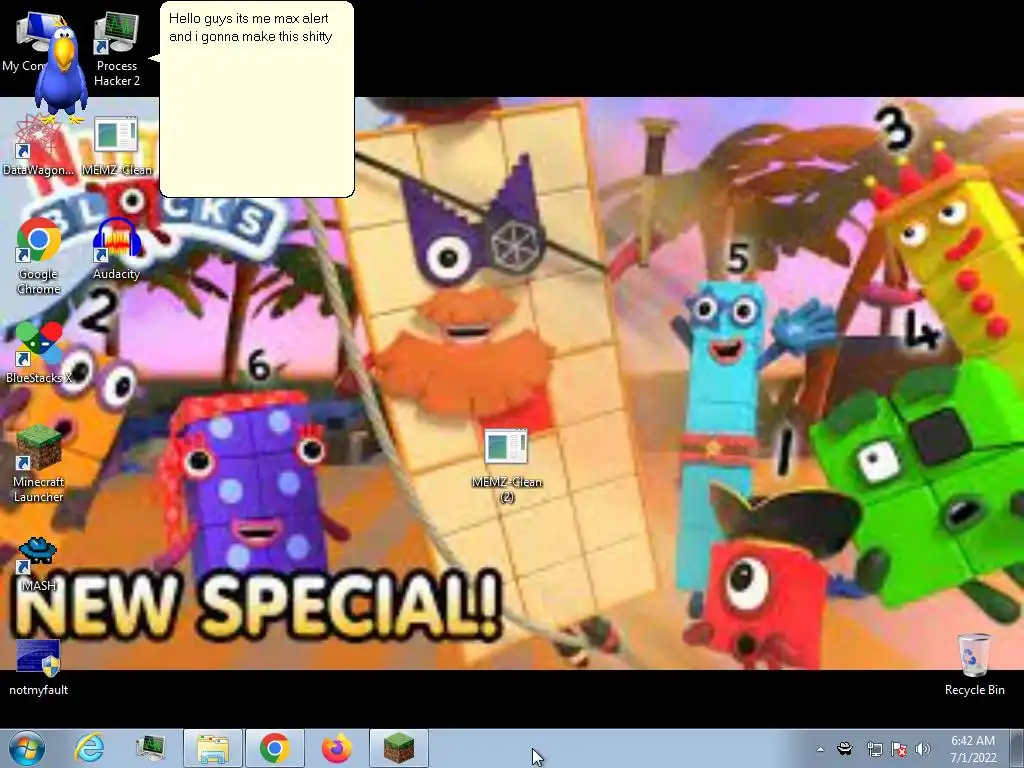1024x768 pixels.
Task: Switch to Google Chrome in taskbar
Action: 274,748
